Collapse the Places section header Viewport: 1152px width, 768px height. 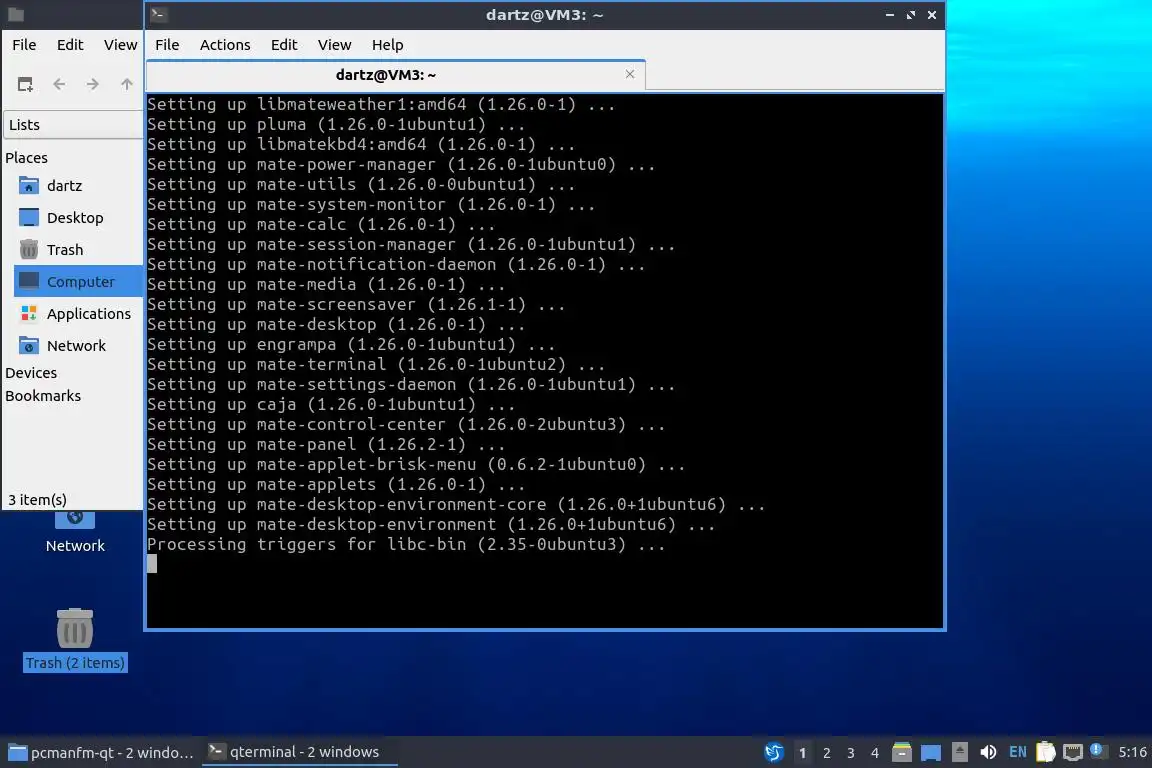click(x=26, y=157)
